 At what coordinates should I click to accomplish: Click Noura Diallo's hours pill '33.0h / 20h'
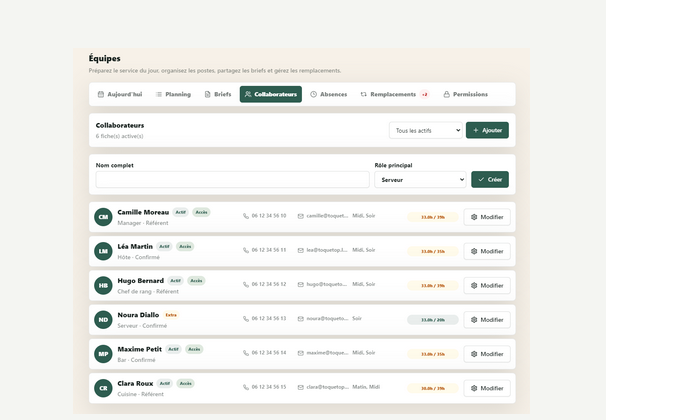pyautogui.click(x=433, y=320)
